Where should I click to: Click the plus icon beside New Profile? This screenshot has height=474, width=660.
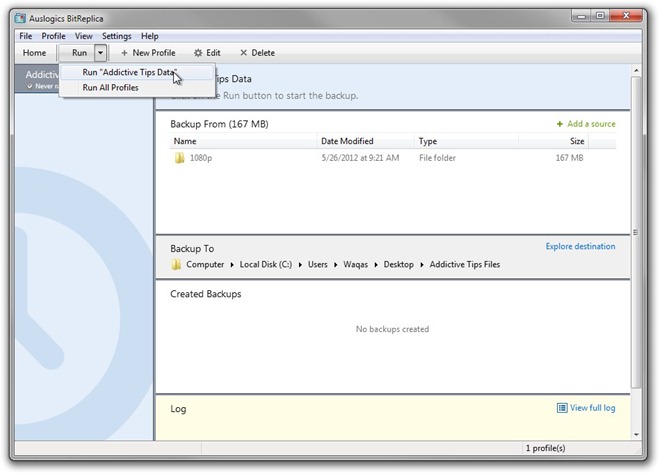pos(124,53)
